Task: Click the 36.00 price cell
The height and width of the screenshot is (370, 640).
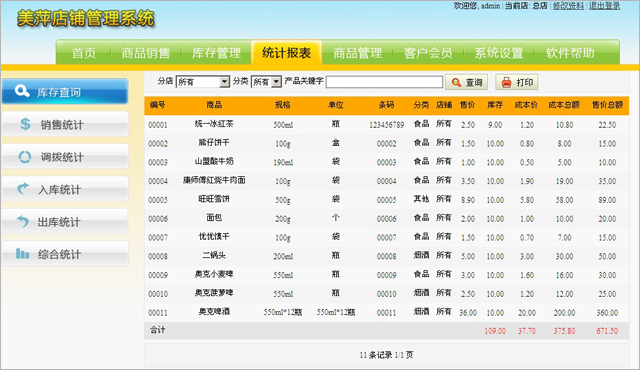Action: click(468, 313)
